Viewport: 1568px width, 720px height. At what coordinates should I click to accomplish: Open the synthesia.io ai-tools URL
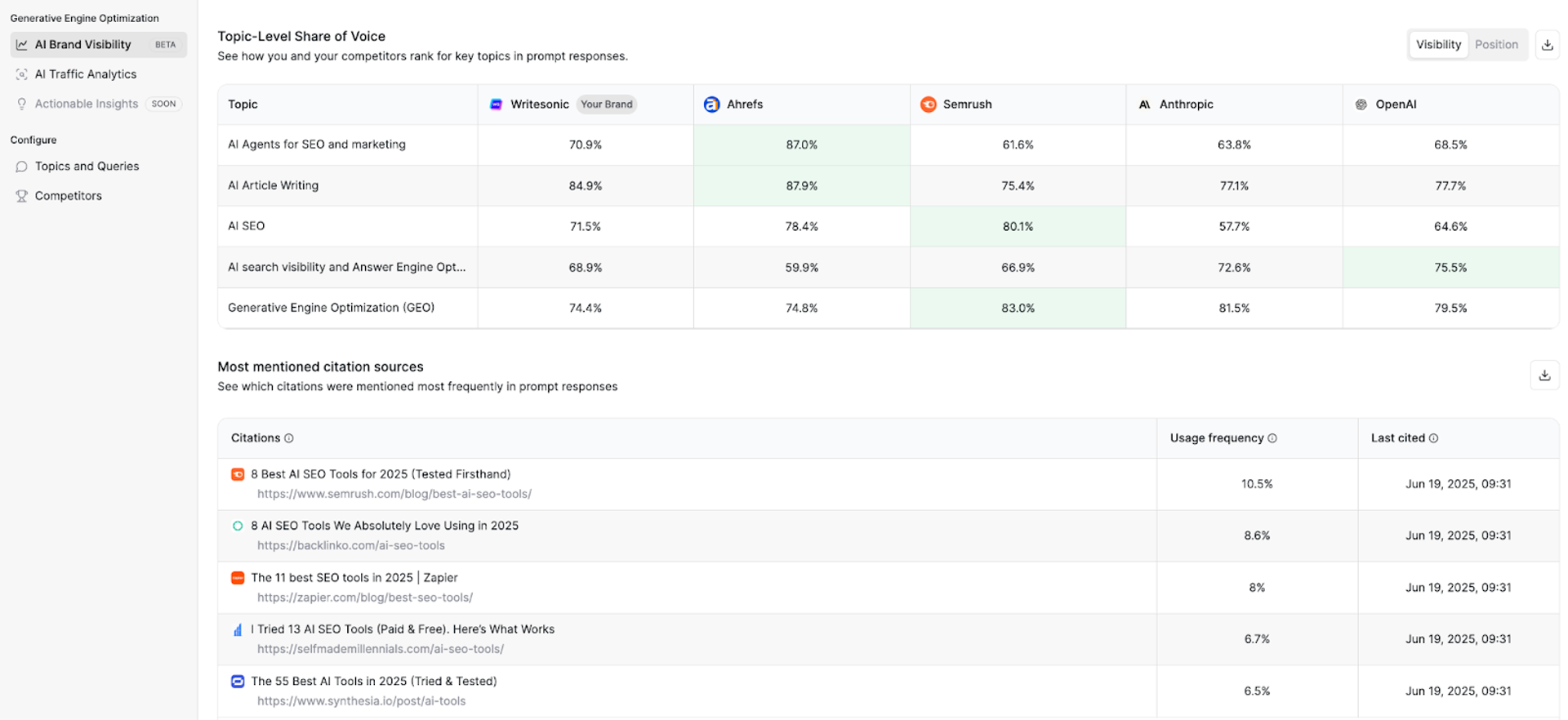click(x=362, y=701)
